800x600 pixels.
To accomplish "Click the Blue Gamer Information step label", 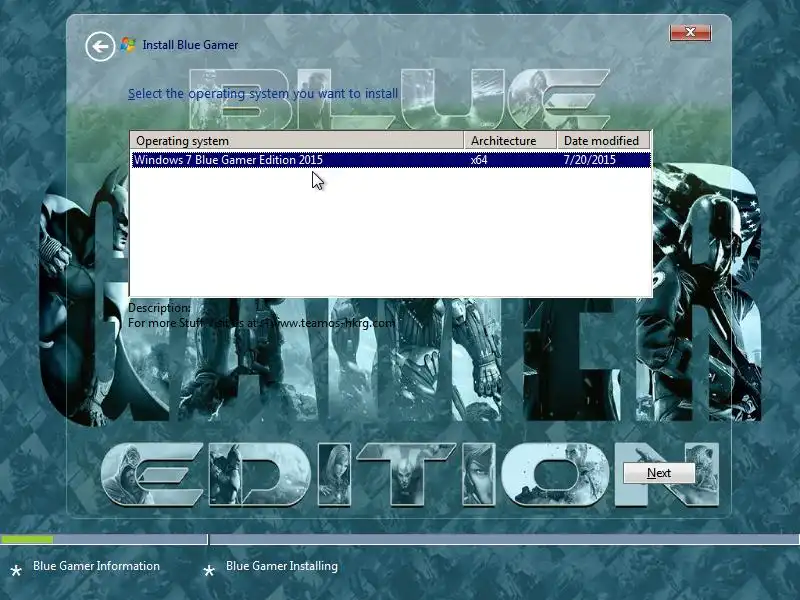I will click(x=96, y=566).
